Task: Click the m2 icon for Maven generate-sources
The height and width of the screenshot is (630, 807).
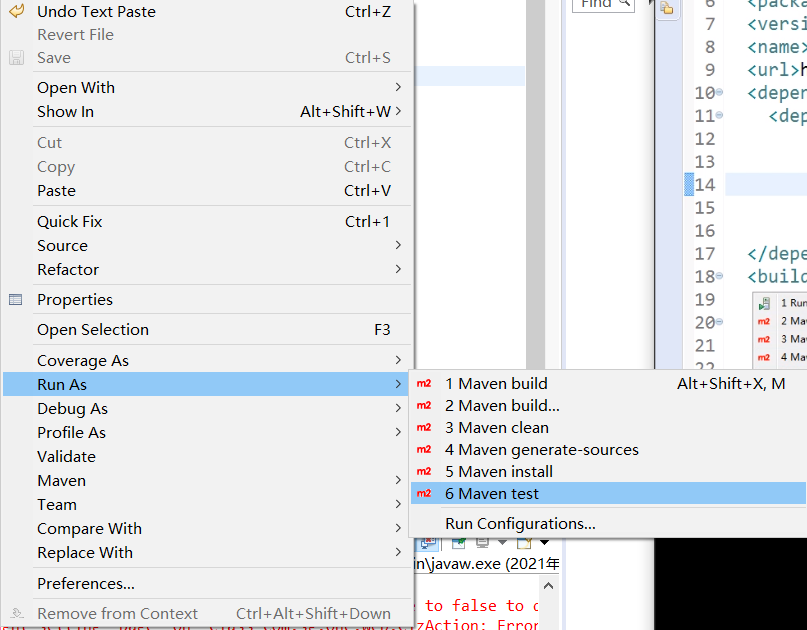Action: tap(424, 449)
